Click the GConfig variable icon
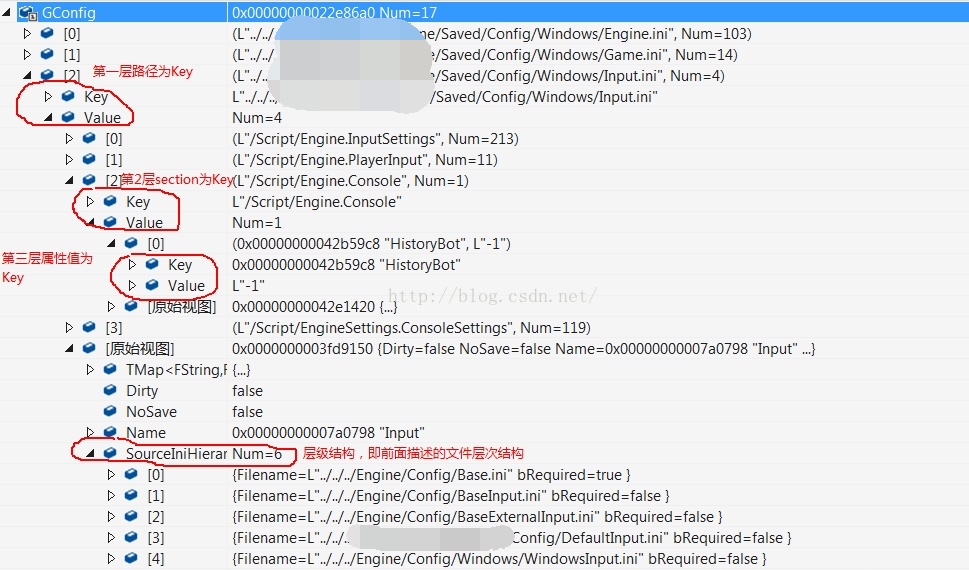The height and width of the screenshot is (570, 969). pos(28,12)
